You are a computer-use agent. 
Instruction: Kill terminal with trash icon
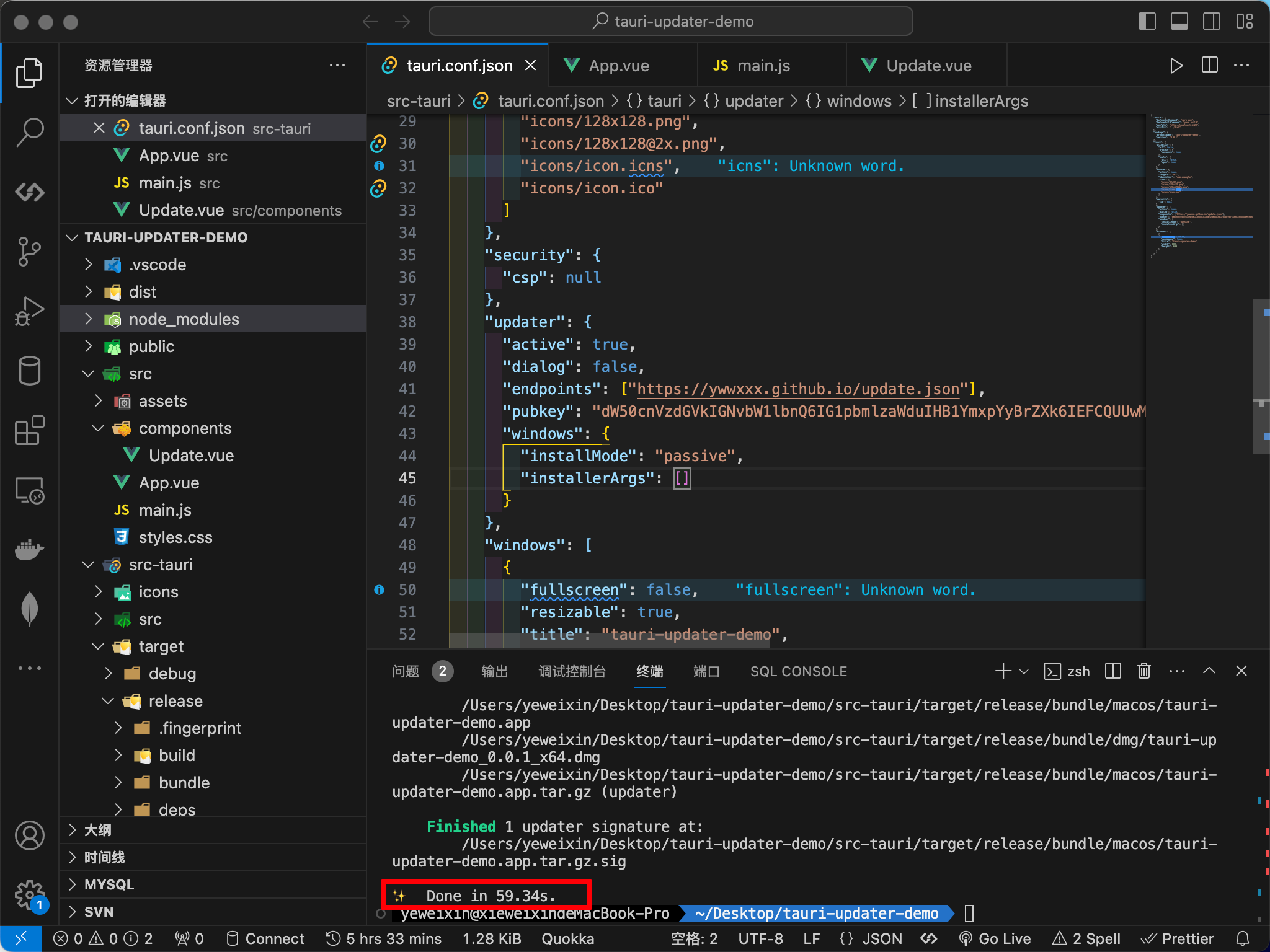point(1144,671)
